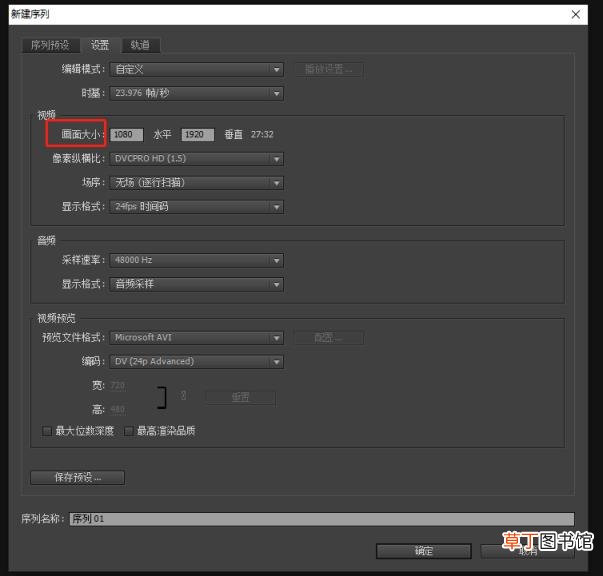Click the 画面大小 field showing 1080
This screenshot has height=576, width=603.
(x=127, y=135)
